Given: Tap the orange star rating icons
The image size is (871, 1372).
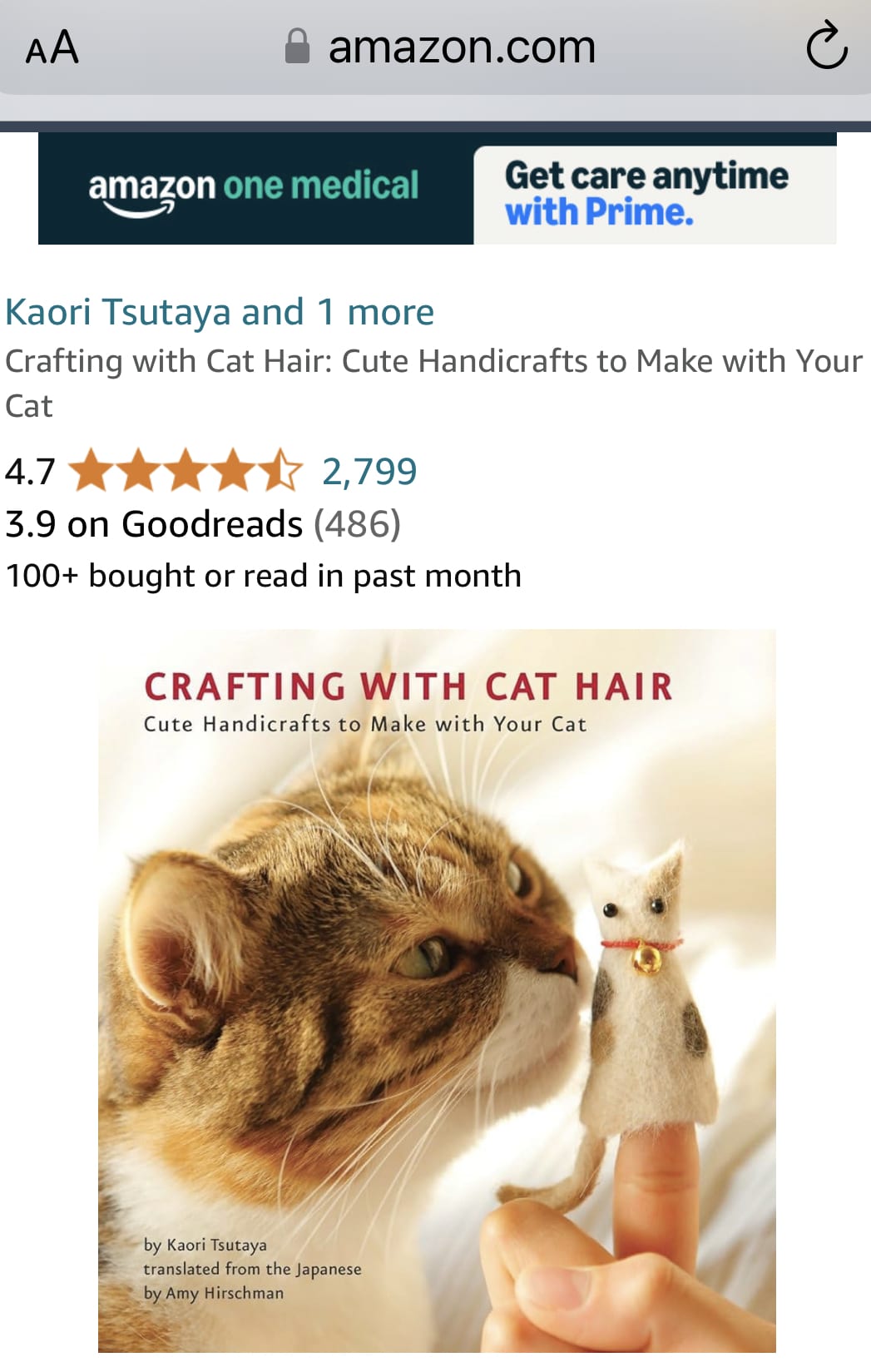Looking at the screenshot, I should tap(186, 471).
